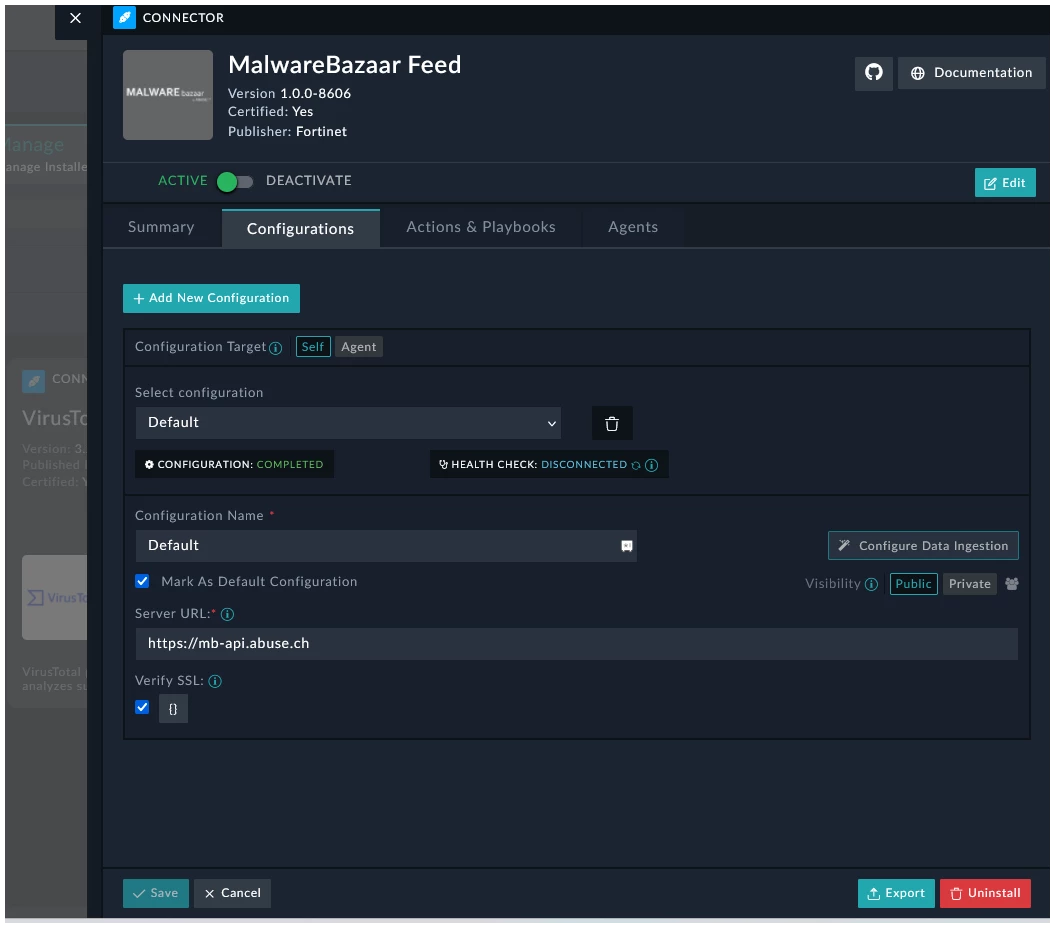This screenshot has width=1055, height=928.
Task: Click the Server URL input field
Action: pyautogui.click(x=577, y=643)
